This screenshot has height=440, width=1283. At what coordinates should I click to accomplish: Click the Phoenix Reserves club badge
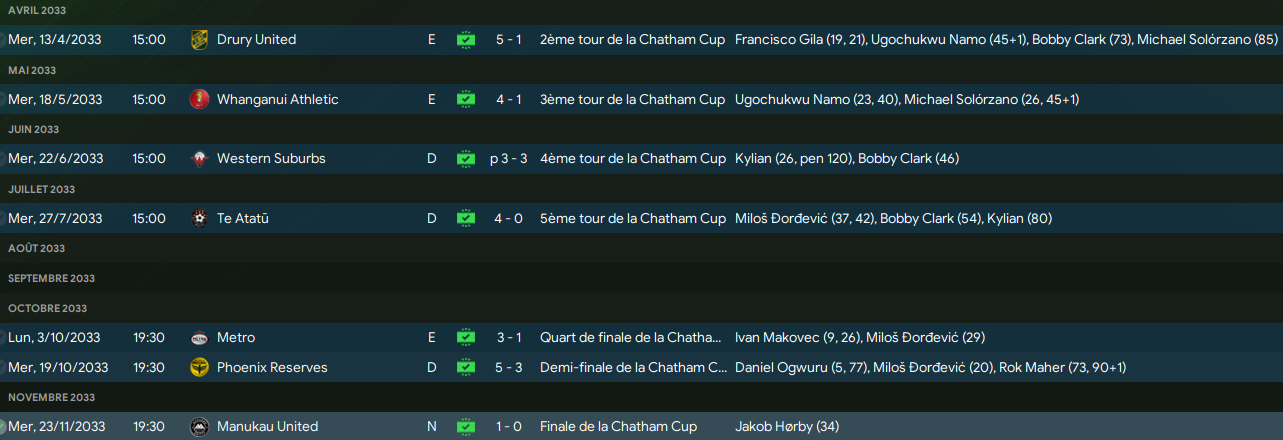199,367
